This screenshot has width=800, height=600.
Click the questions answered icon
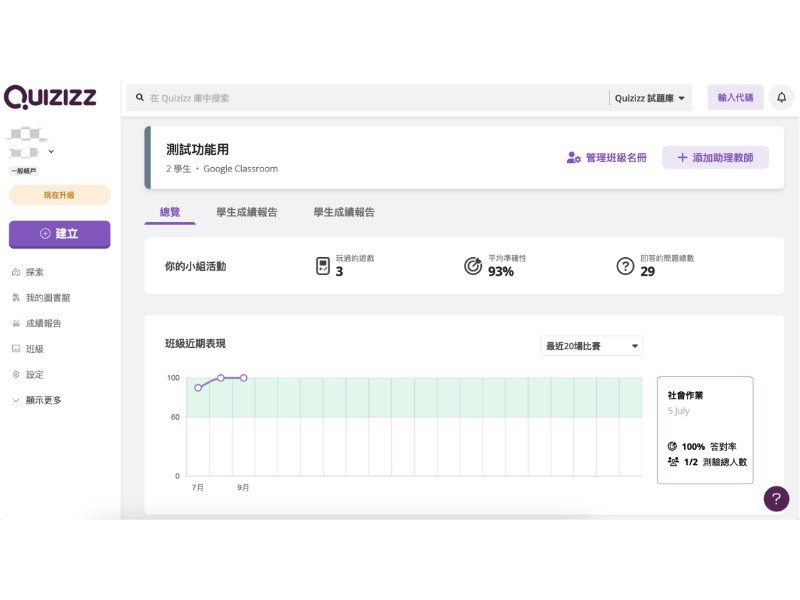click(625, 266)
